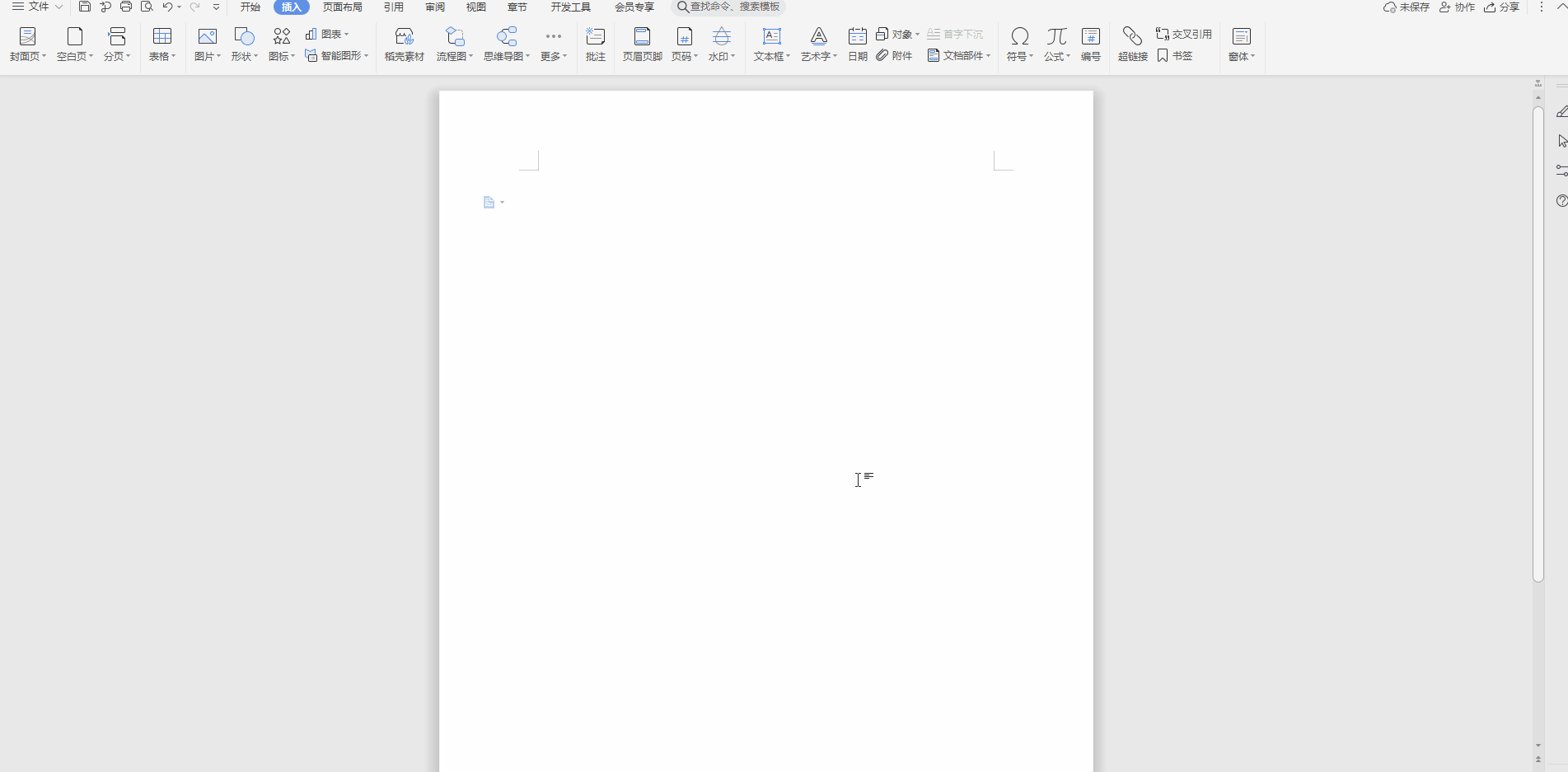Image resolution: width=1568 pixels, height=772 pixels.
Task: Click the 编号 numbering icon
Action: pos(1090,44)
